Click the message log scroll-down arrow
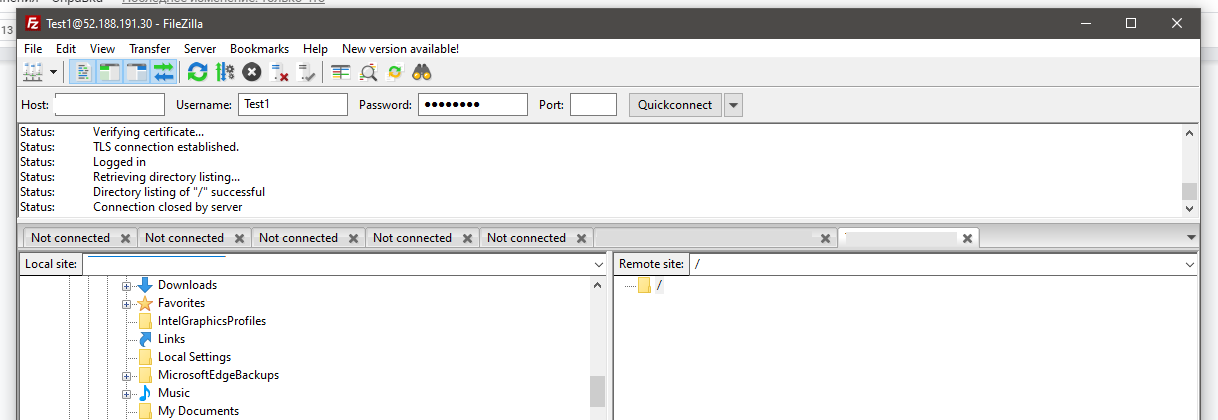The height and width of the screenshot is (420, 1218). (x=1189, y=209)
